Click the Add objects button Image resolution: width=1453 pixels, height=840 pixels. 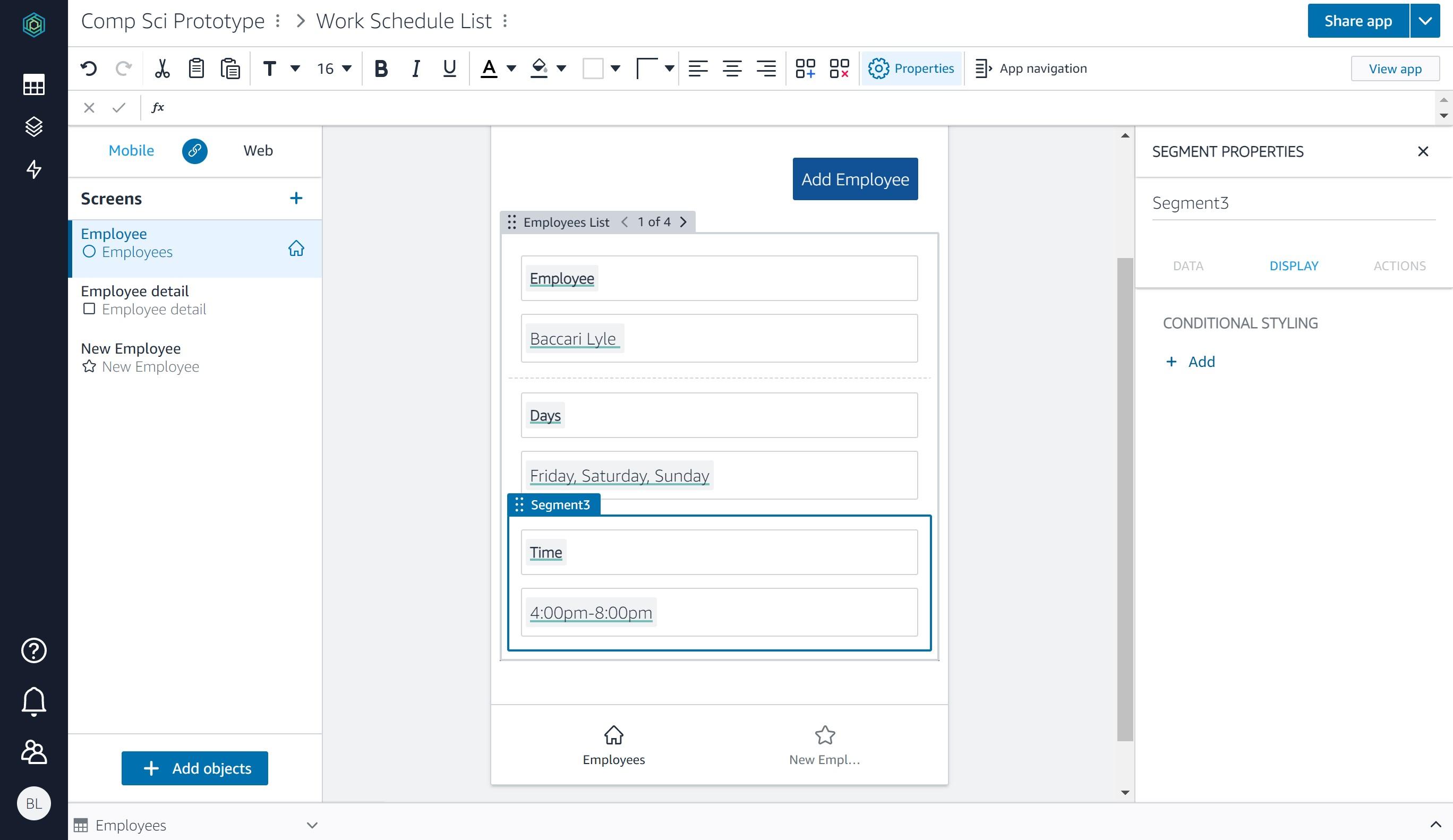[195, 768]
